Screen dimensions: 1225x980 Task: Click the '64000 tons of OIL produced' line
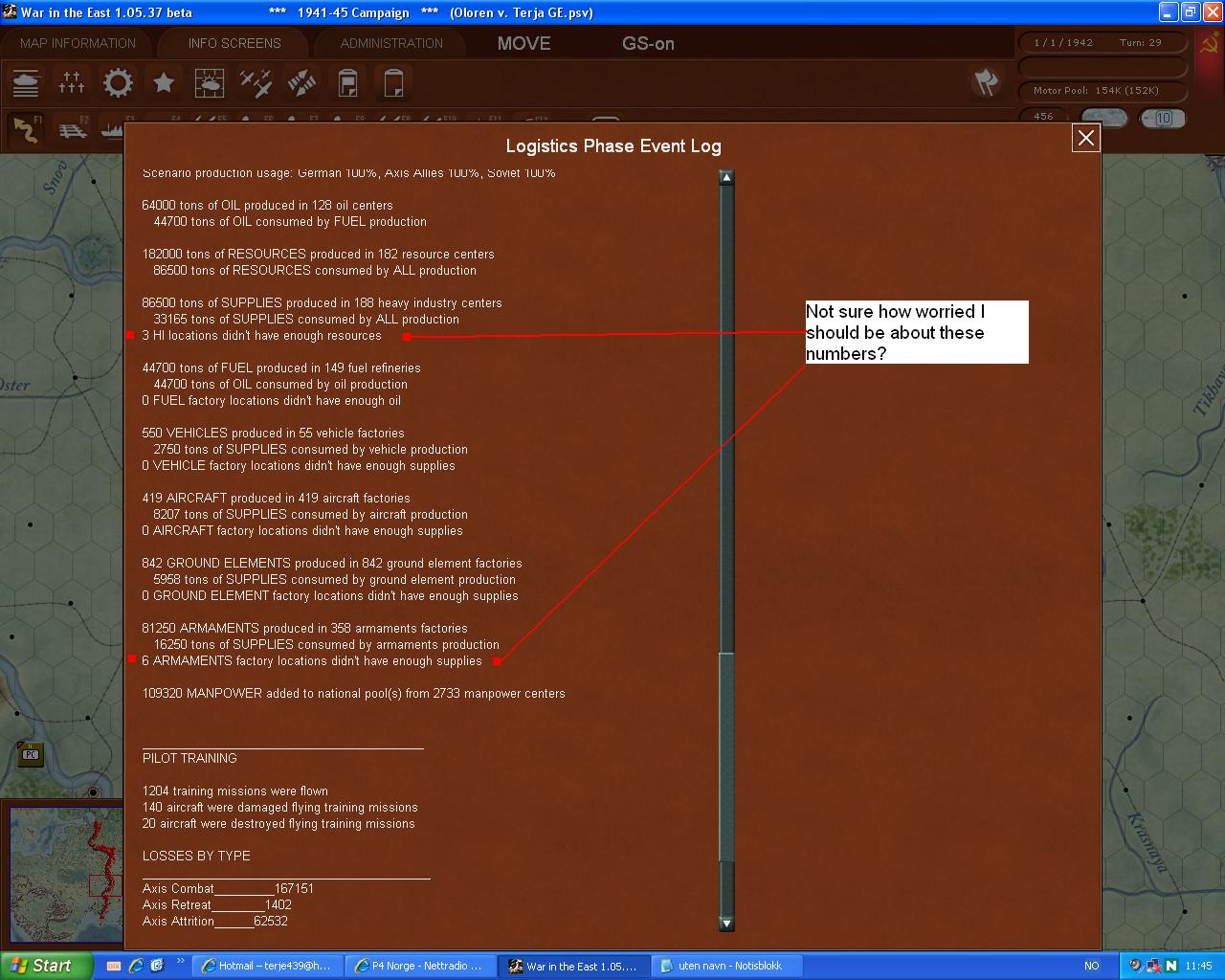click(267, 206)
